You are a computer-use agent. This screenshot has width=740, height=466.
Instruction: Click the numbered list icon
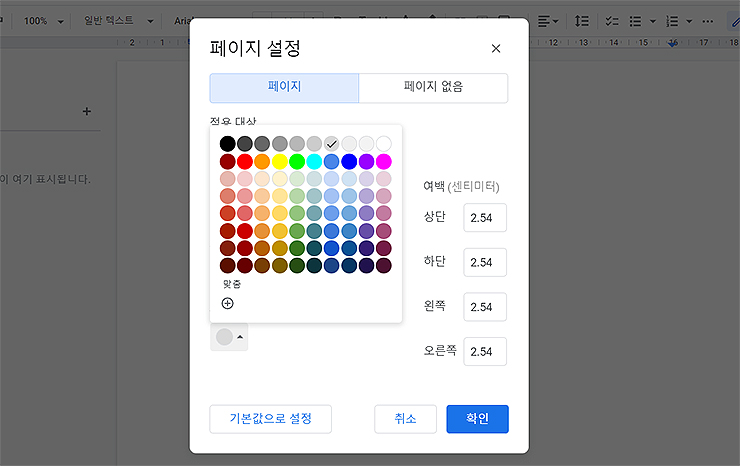[x=672, y=21]
